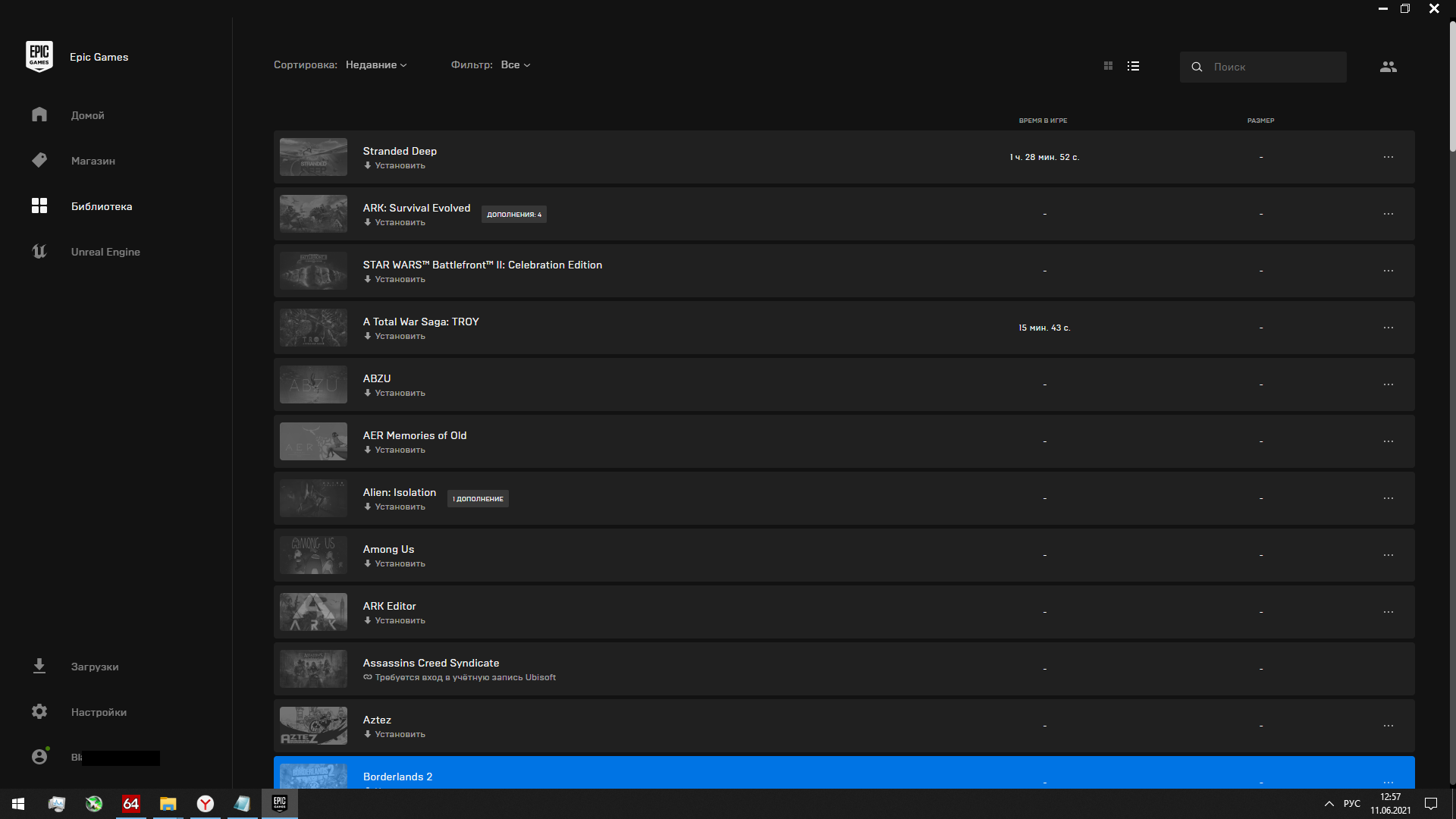Expand the Фильтр Все dropdown
Screen dimensions: 1456x819
(x=516, y=65)
